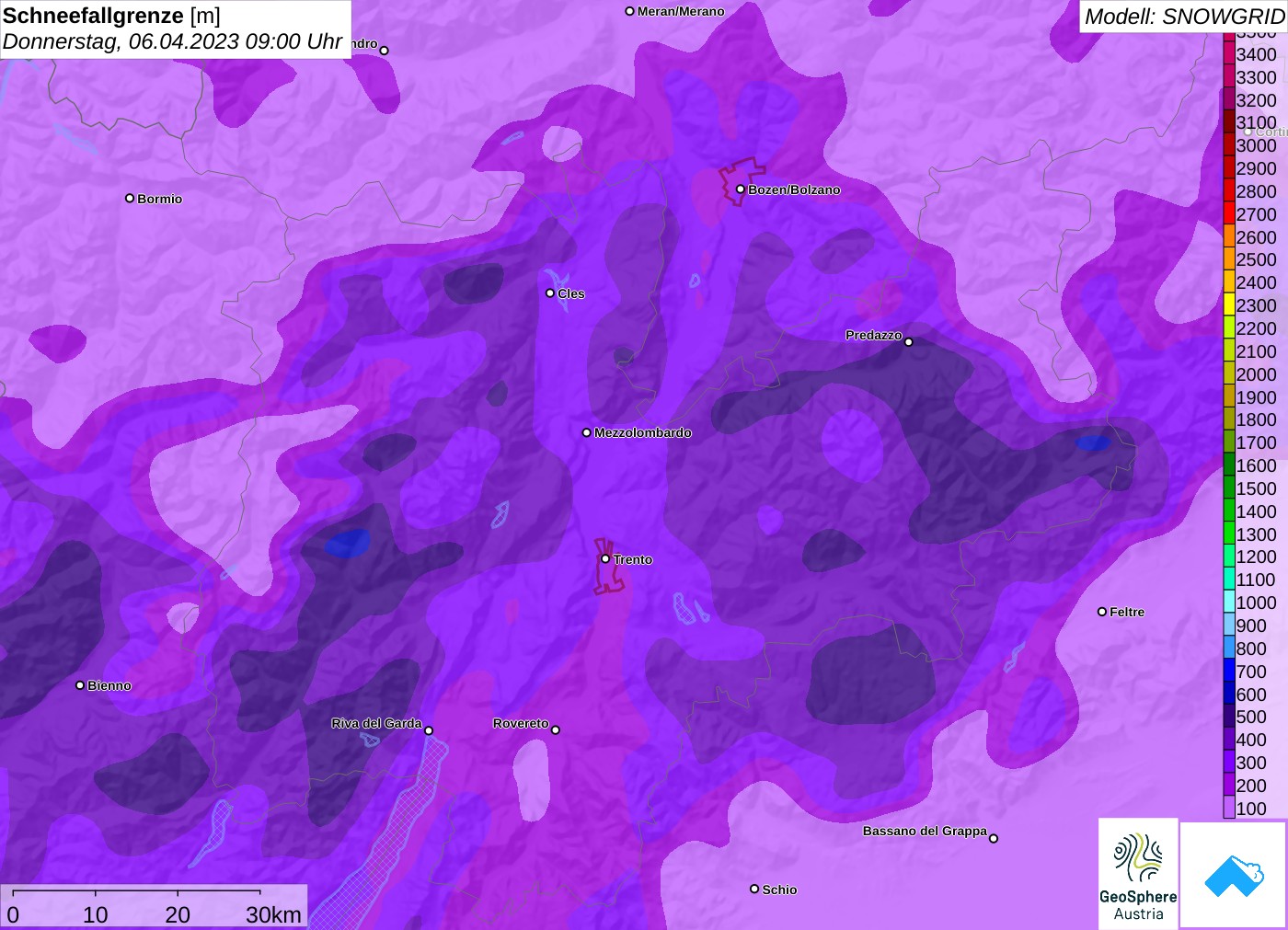Click the Bienno marker dot
1288x930 pixels.
click(80, 685)
